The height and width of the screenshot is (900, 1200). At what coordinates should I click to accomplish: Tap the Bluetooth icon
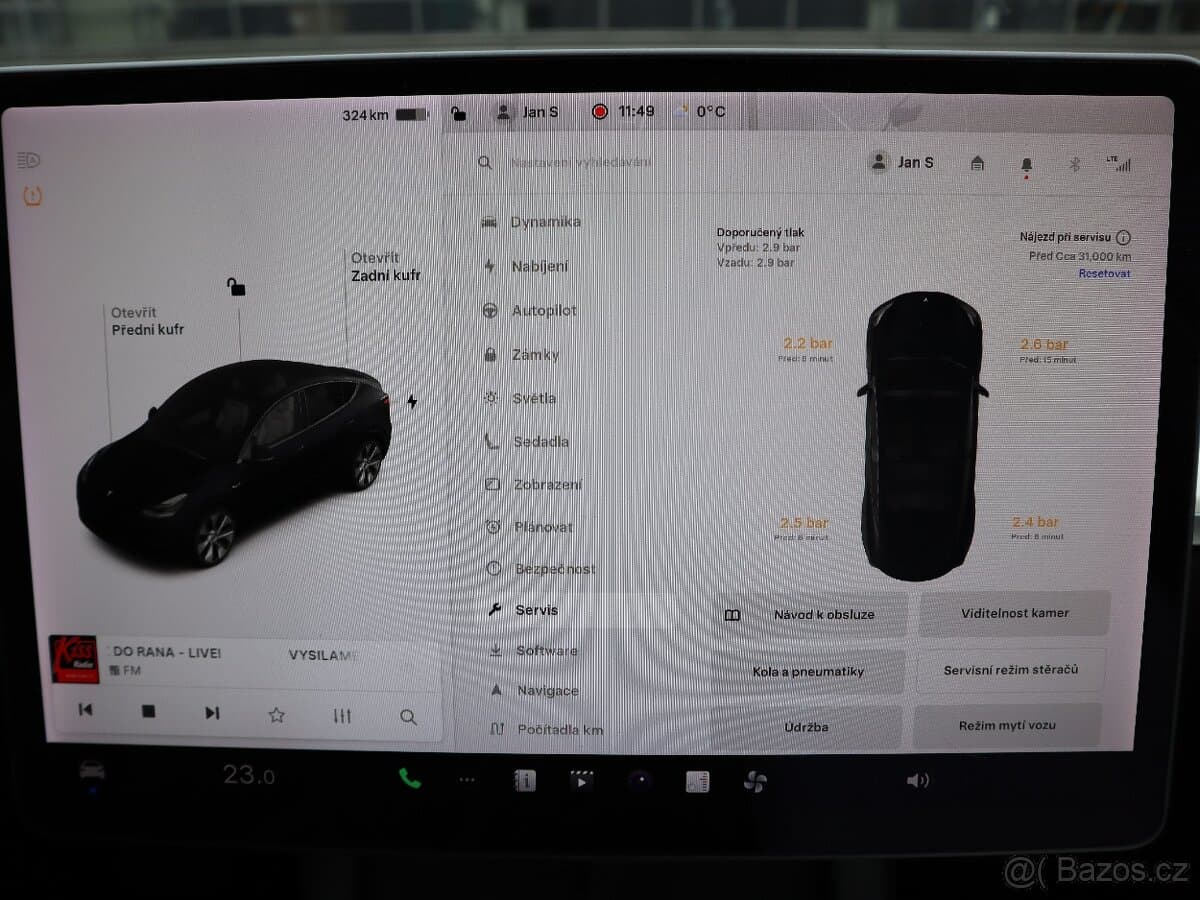coord(1075,164)
